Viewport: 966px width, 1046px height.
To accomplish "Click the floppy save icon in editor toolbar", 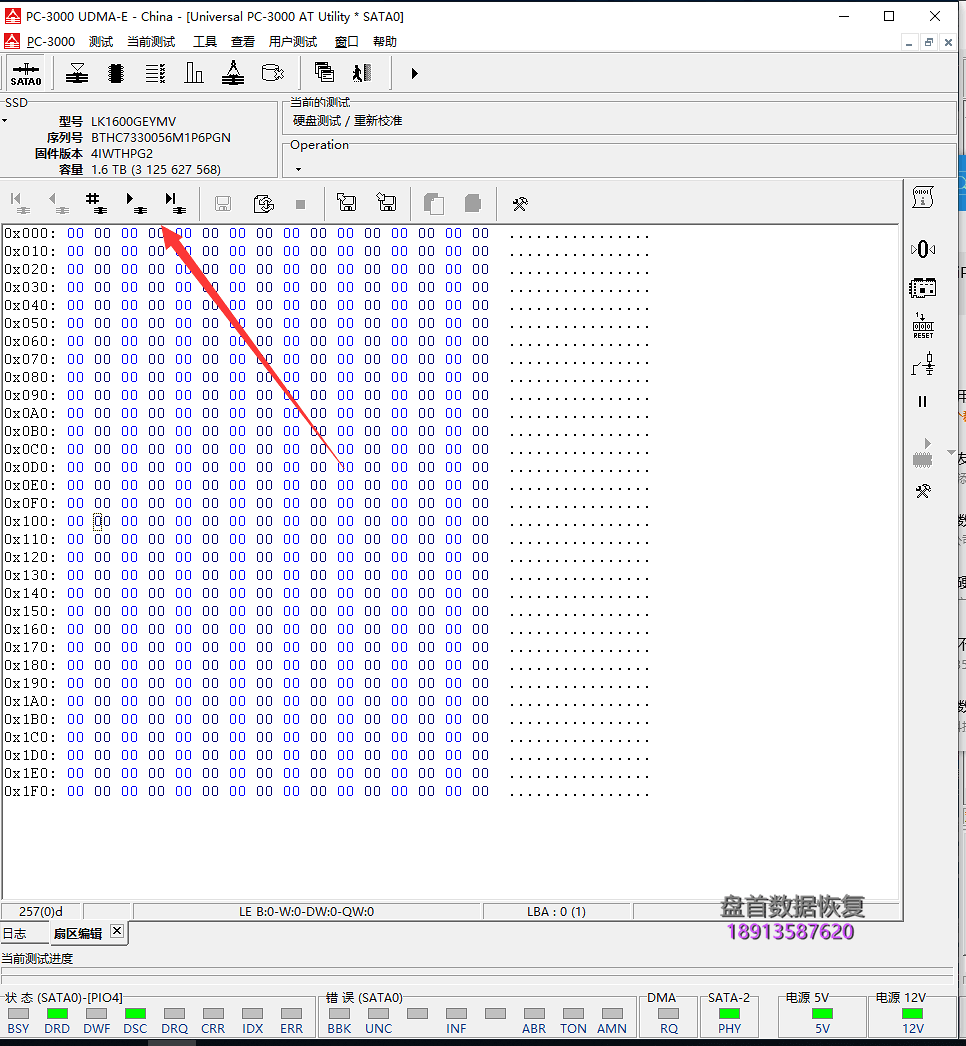I will point(223,203).
